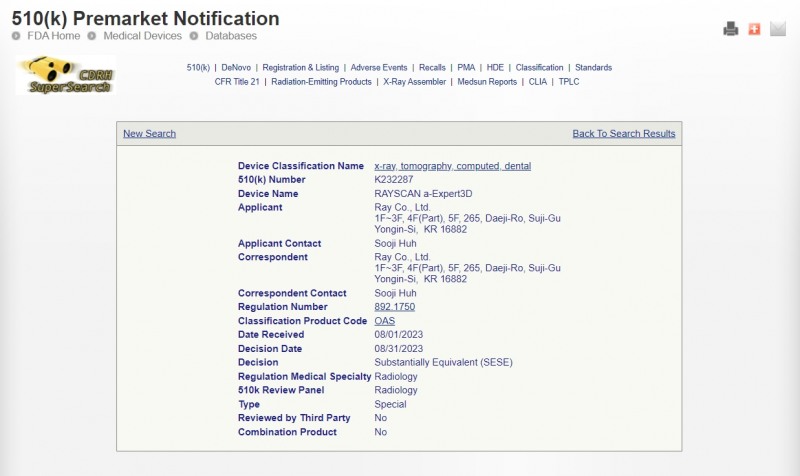The width and height of the screenshot is (800, 476).
Task: Open Databases breadcrumb link
Action: click(x=231, y=36)
